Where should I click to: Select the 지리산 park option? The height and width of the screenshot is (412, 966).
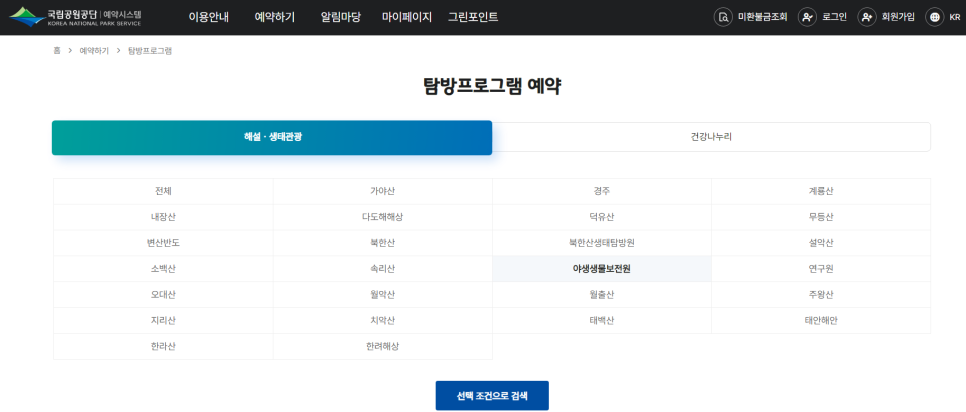[x=163, y=321]
